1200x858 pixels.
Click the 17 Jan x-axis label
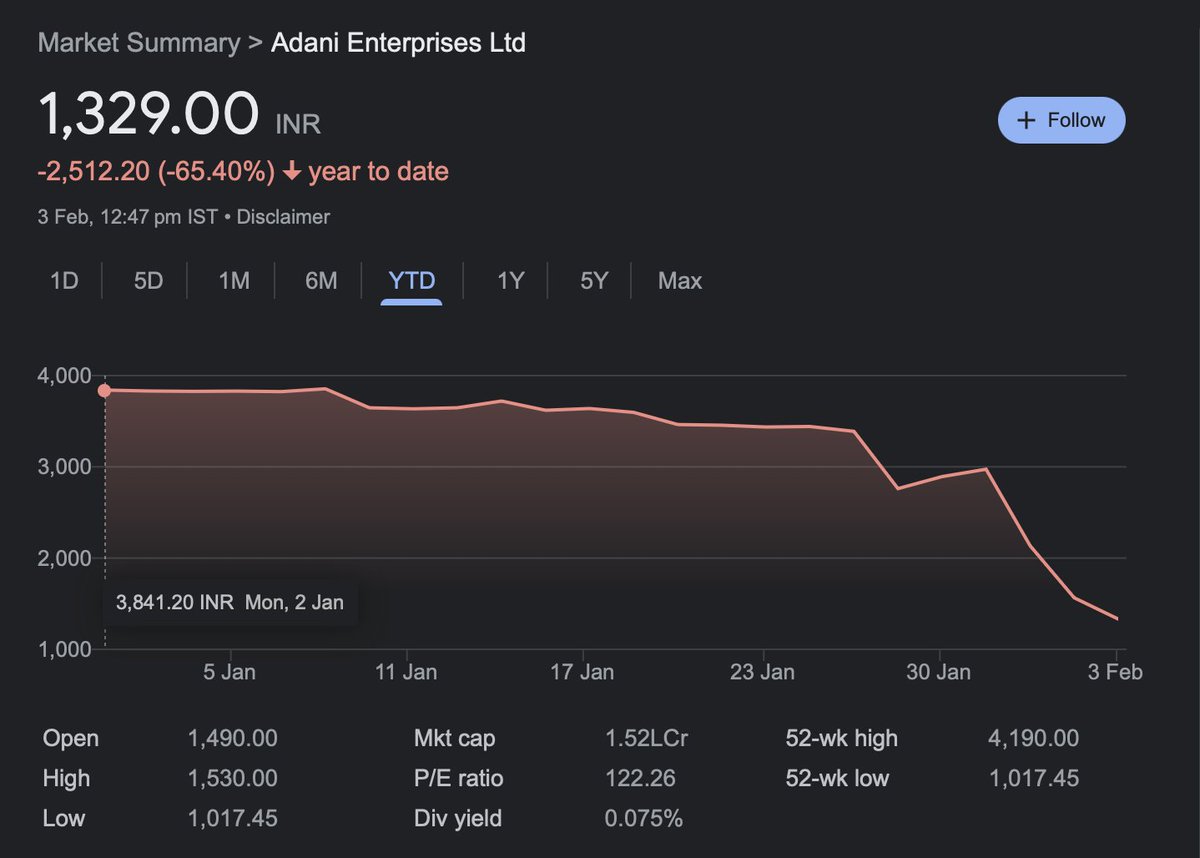582,672
